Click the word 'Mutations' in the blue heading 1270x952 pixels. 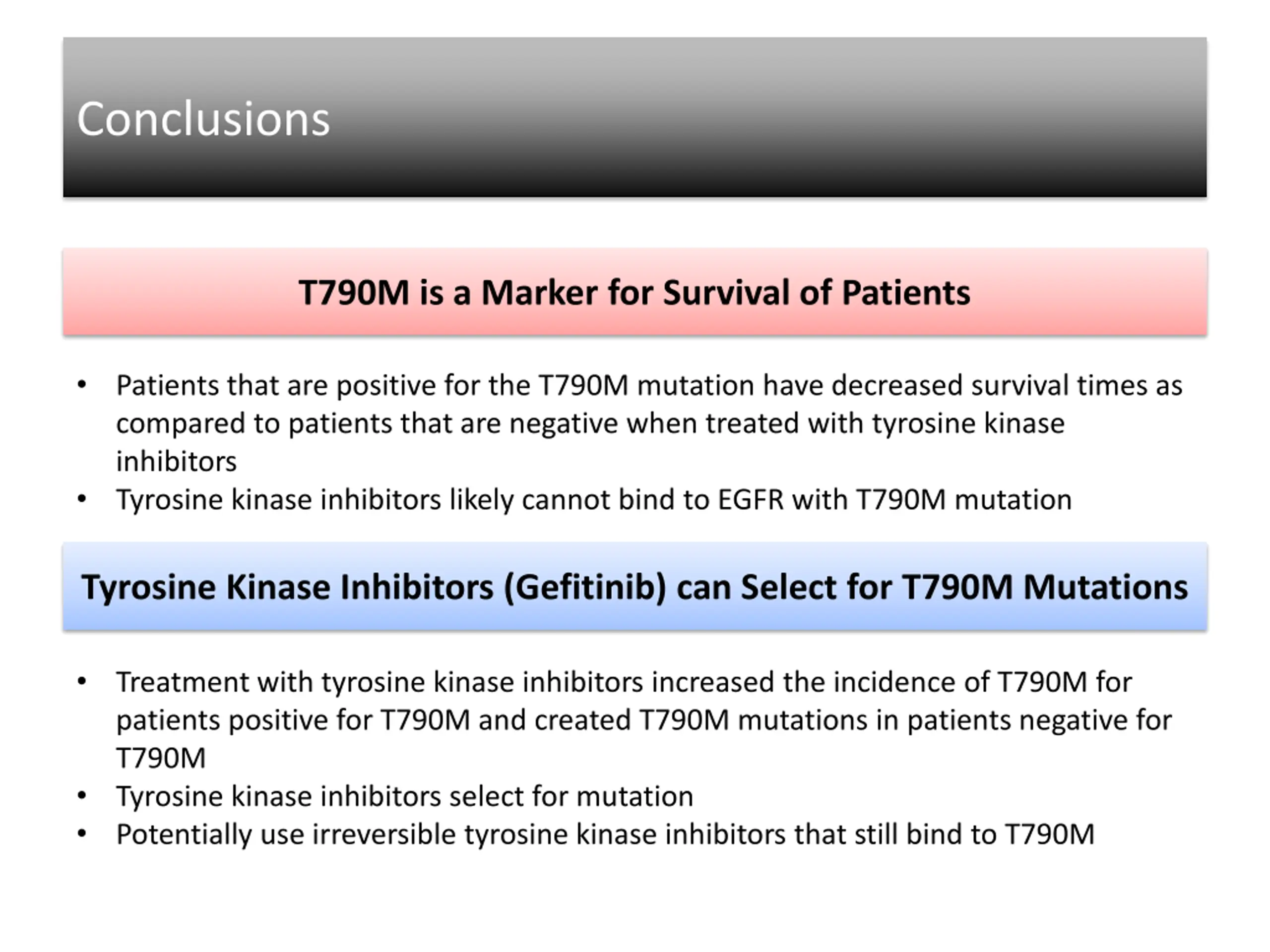click(1105, 587)
